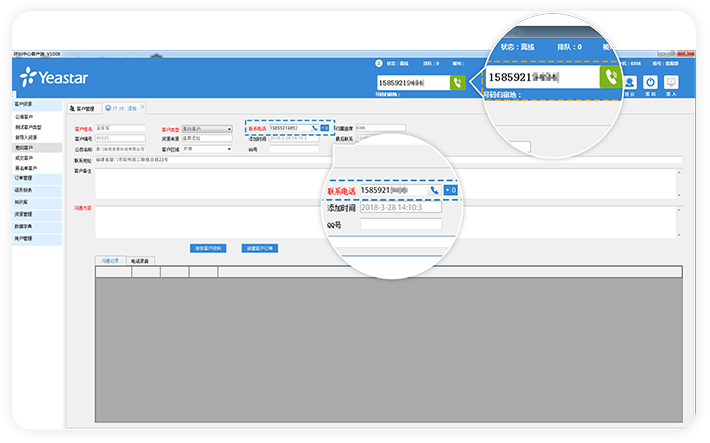This screenshot has width=710, height=443.
Task: Open 订单管理 in the left sidebar
Action: coord(24,178)
